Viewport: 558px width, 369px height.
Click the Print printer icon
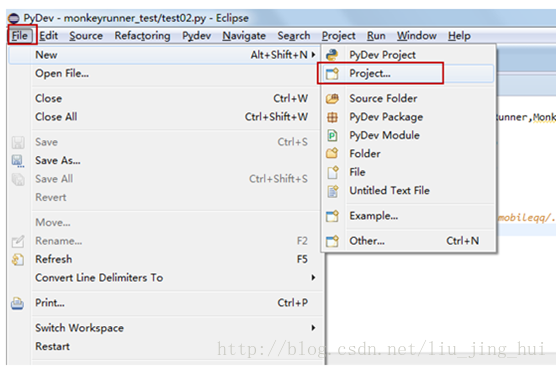click(17, 304)
